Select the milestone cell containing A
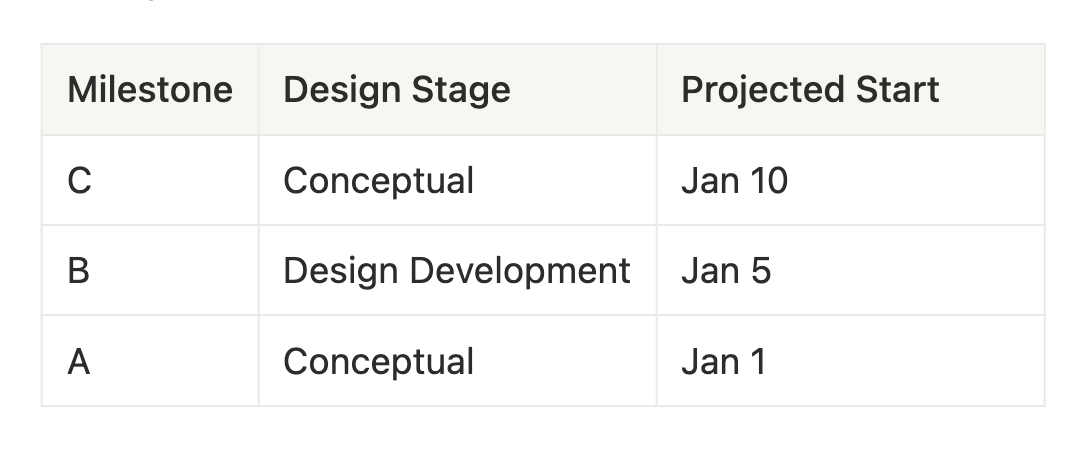Screen dimensions: 1090x452 click(150, 361)
